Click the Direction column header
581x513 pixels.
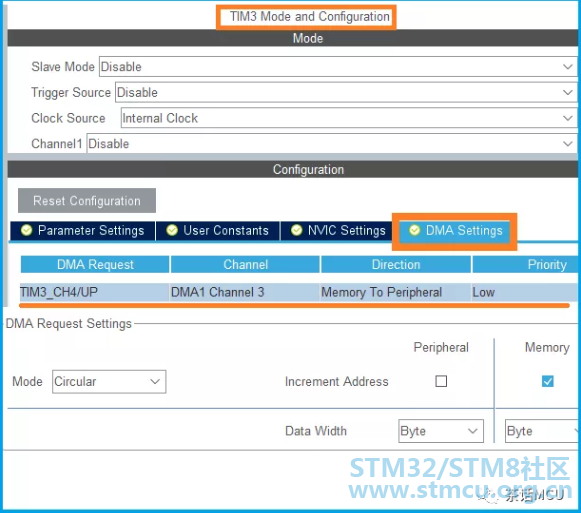click(x=396, y=264)
